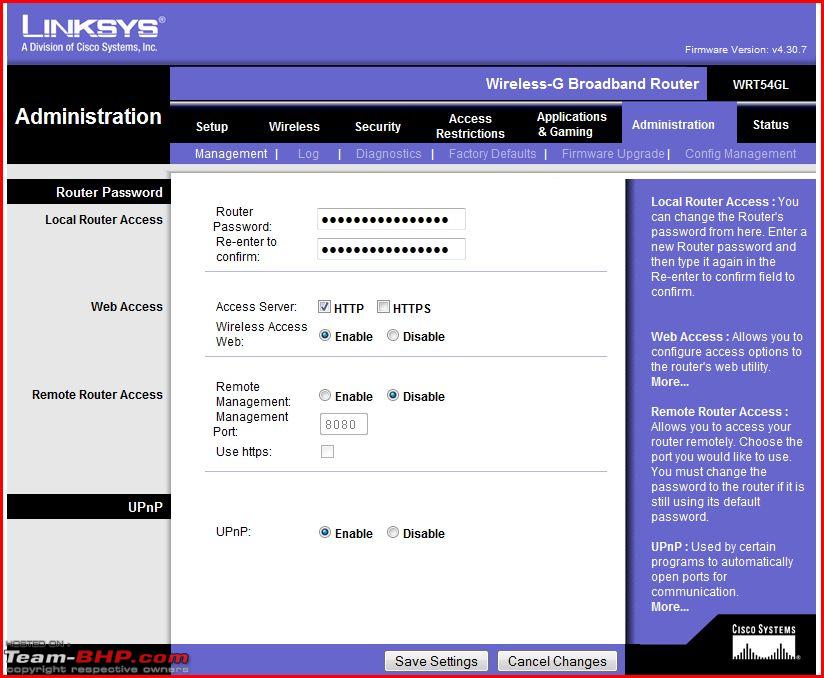Click the Cisco Systems logo

(x=765, y=642)
